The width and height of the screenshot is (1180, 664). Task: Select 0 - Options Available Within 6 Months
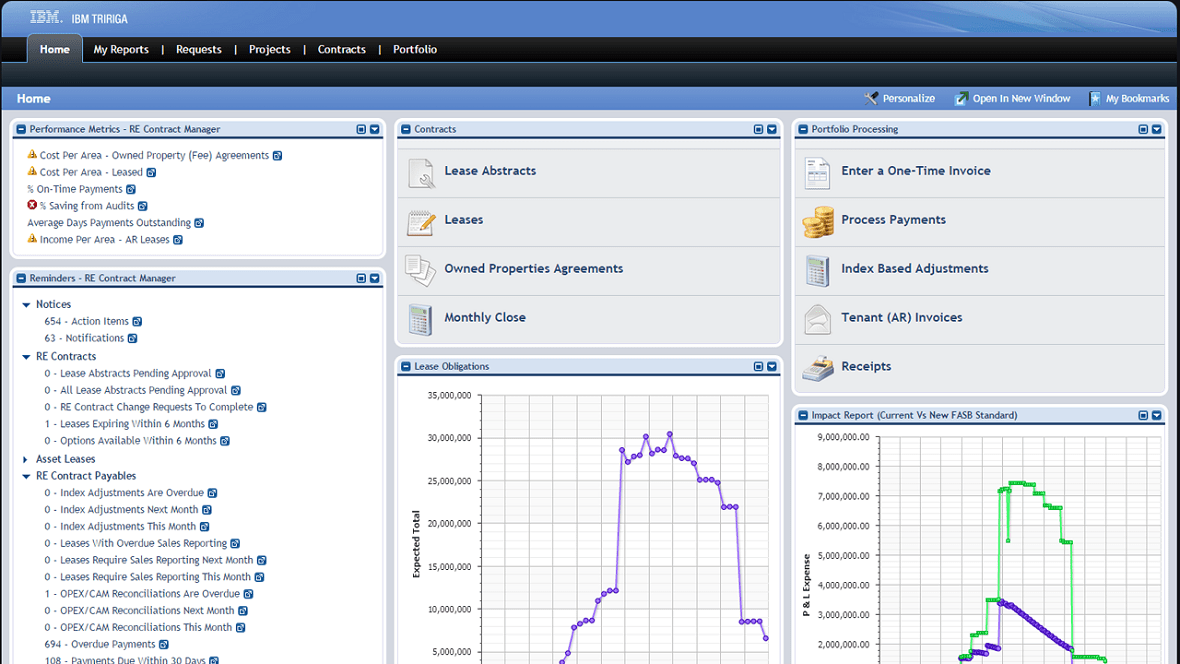130,441
